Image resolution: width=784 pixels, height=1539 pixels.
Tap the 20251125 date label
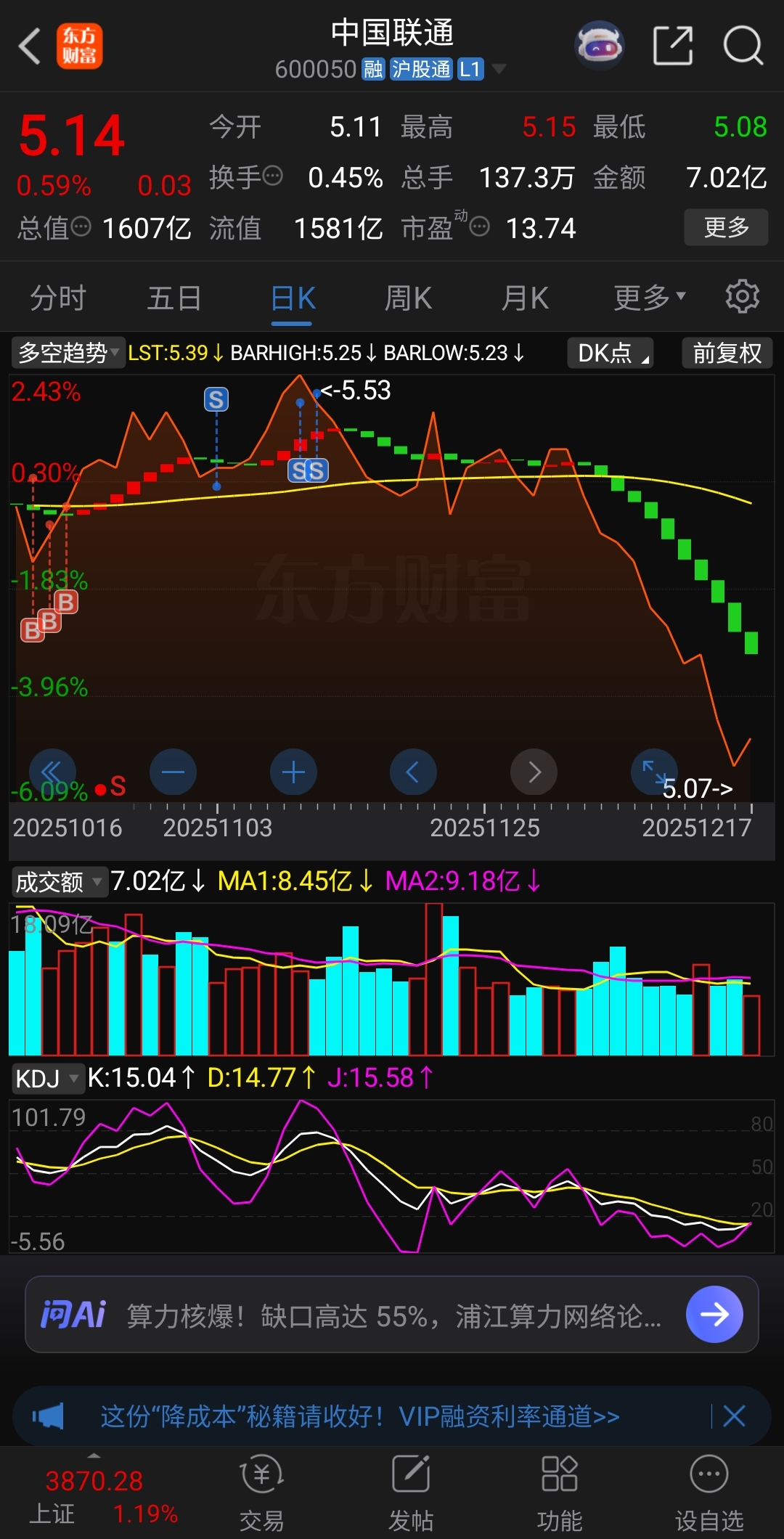(x=485, y=828)
